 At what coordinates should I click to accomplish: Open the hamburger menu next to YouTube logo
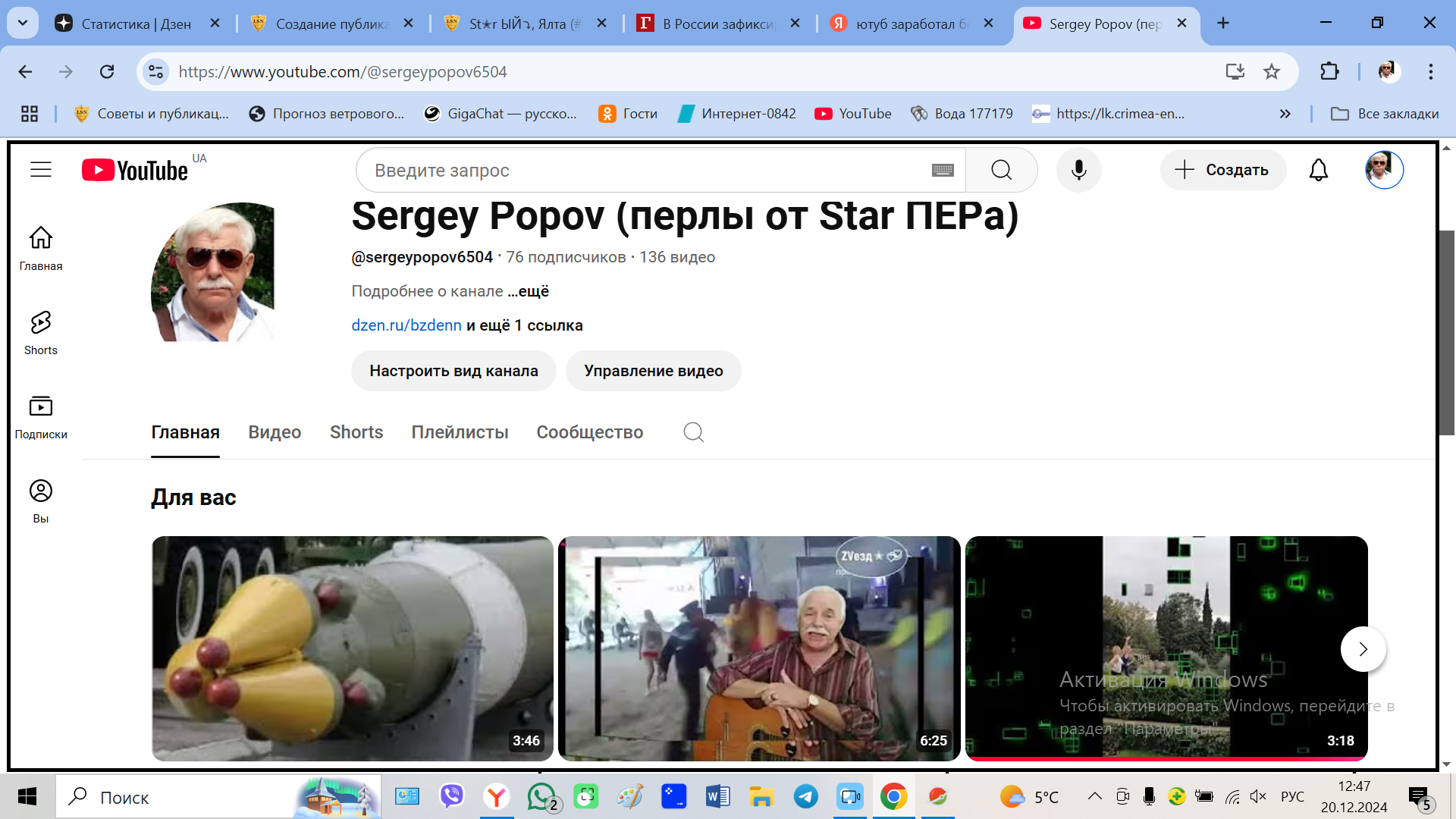tap(40, 170)
